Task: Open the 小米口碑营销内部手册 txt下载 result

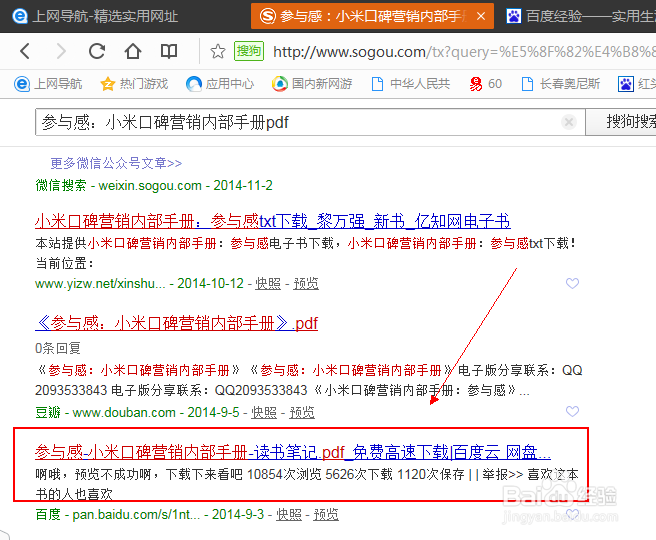Action: [272, 221]
